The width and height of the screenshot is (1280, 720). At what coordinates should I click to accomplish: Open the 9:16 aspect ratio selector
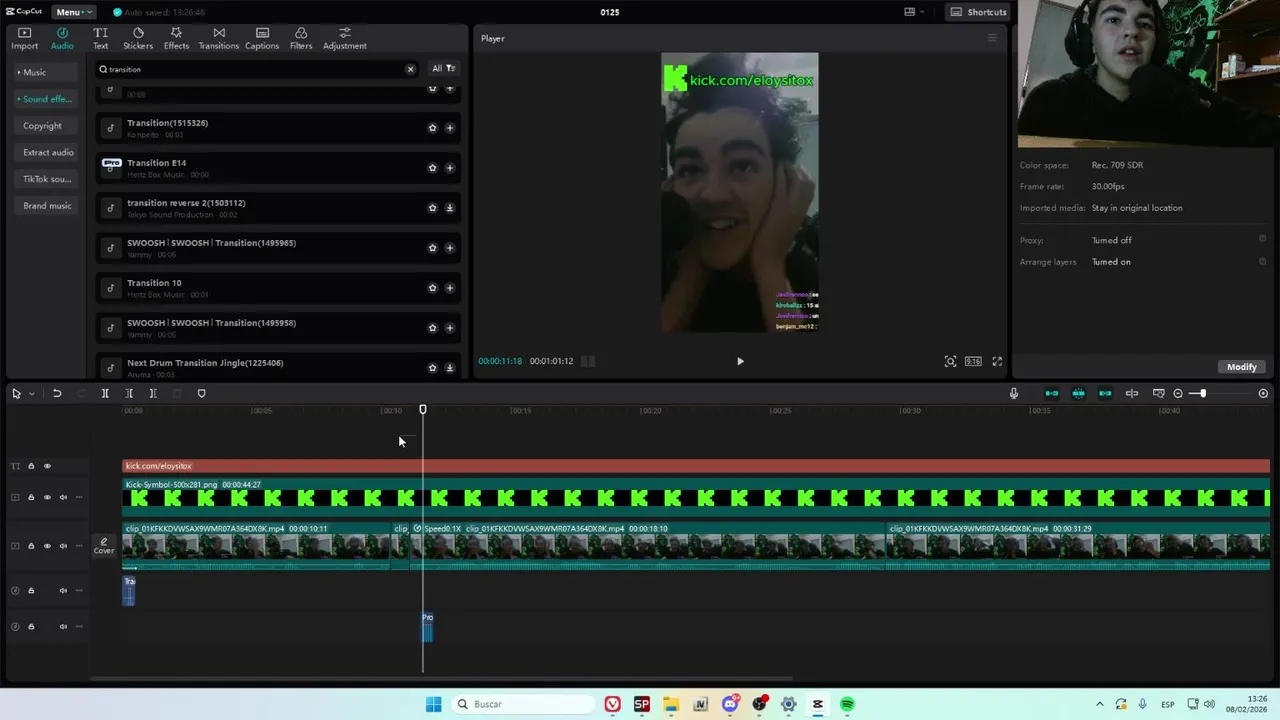[973, 361]
